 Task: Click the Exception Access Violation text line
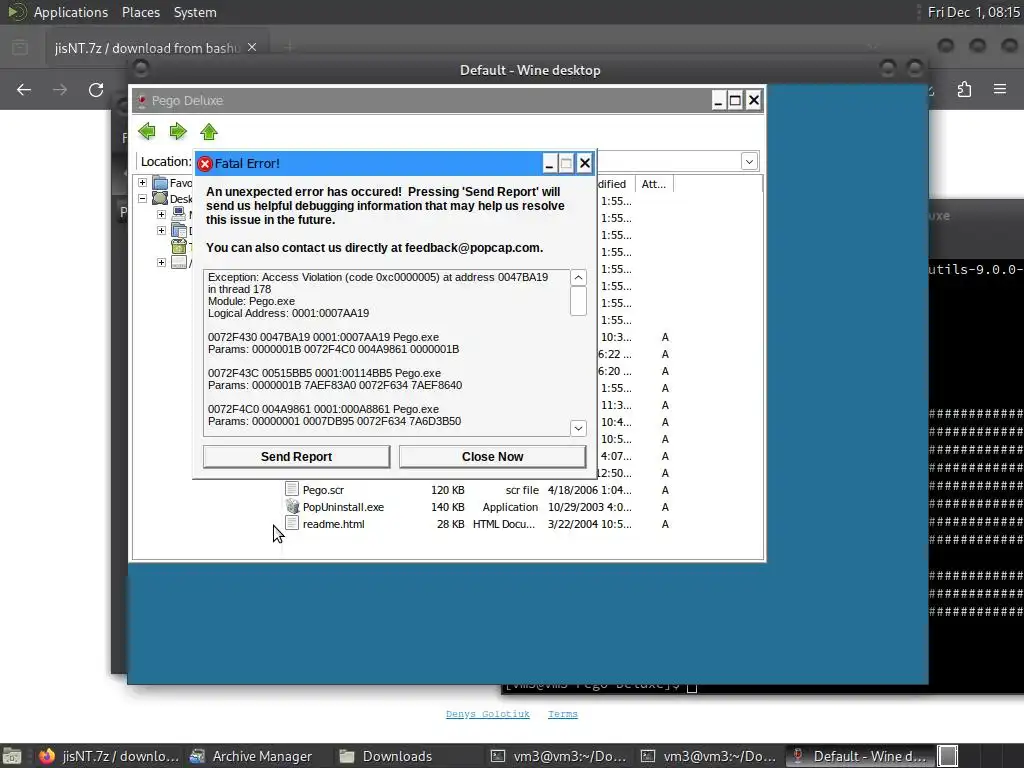click(377, 277)
